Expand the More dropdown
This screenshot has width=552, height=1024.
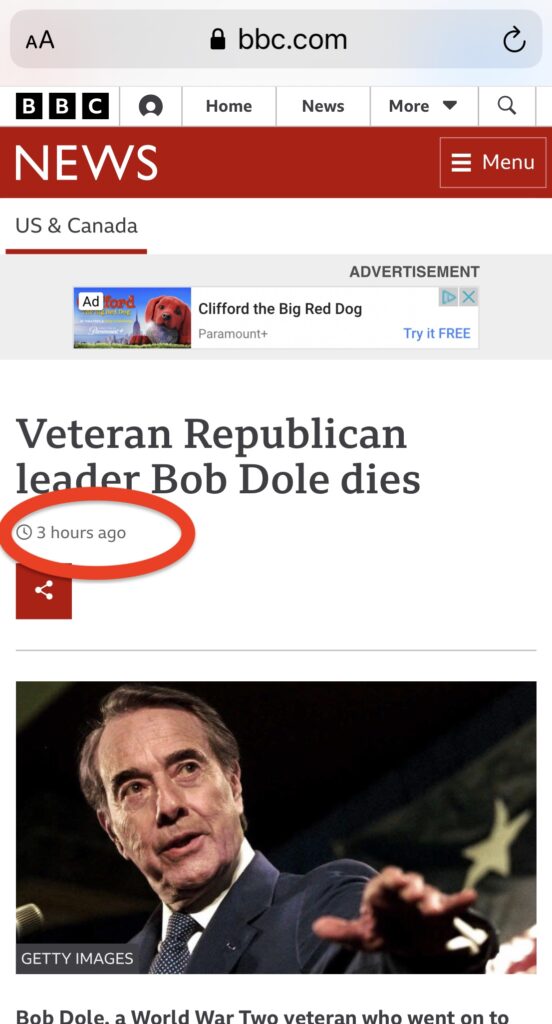pos(423,106)
